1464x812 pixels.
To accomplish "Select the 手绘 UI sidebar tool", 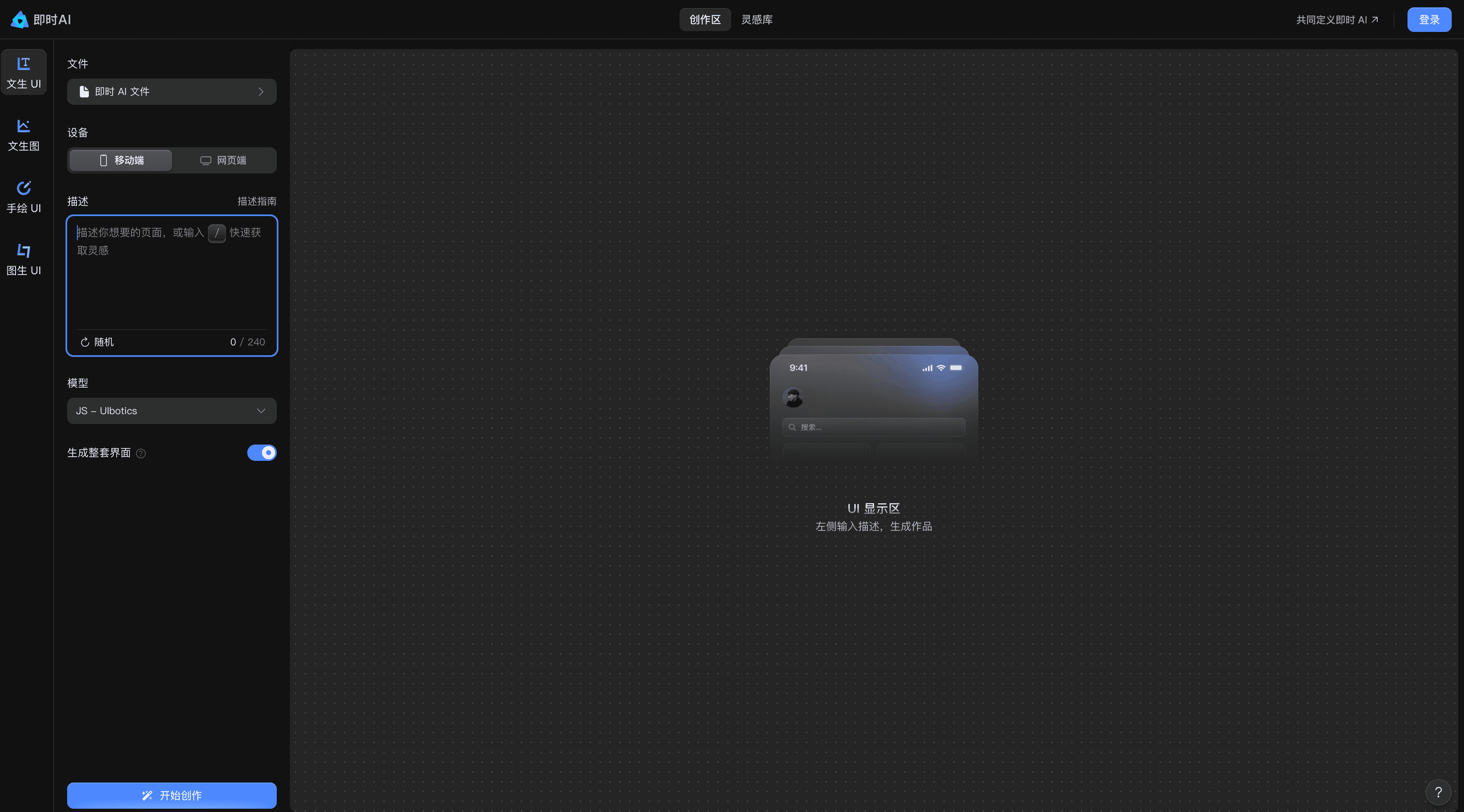I will pyautogui.click(x=24, y=197).
